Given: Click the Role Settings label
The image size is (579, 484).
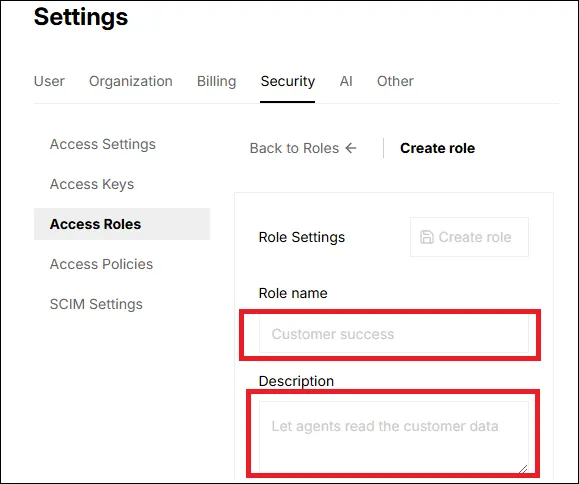Looking at the screenshot, I should pyautogui.click(x=302, y=237).
